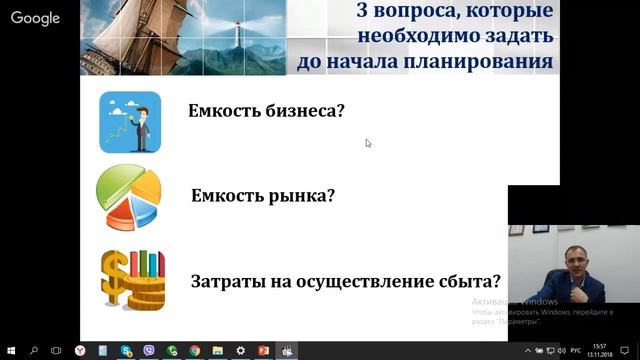Launch Yandex Browser from taskbar
This screenshot has height=360, width=640.
(x=80, y=351)
